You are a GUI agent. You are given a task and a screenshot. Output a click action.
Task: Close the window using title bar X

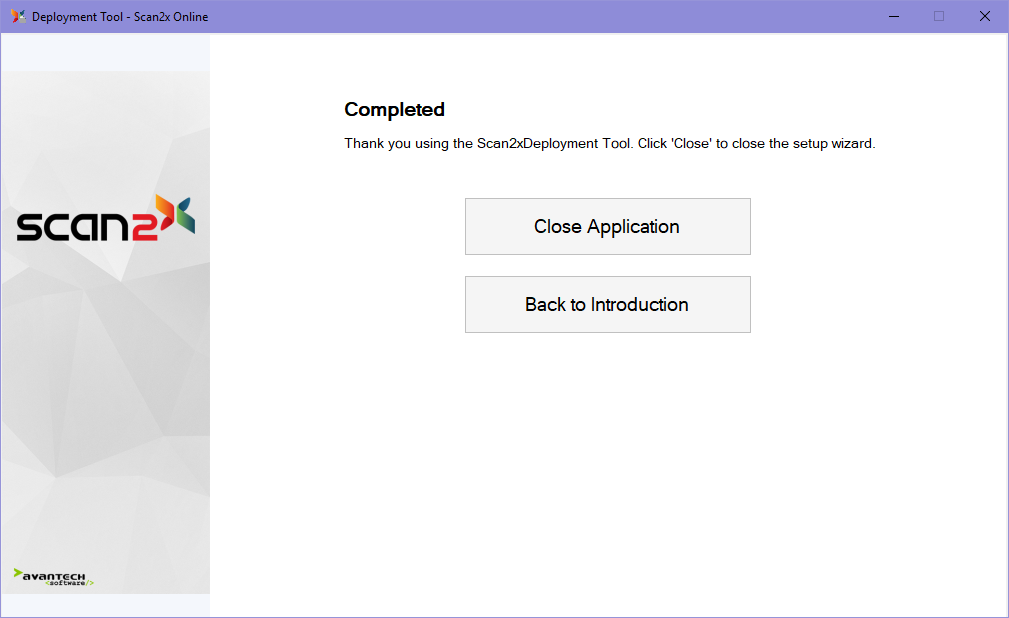tap(985, 16)
